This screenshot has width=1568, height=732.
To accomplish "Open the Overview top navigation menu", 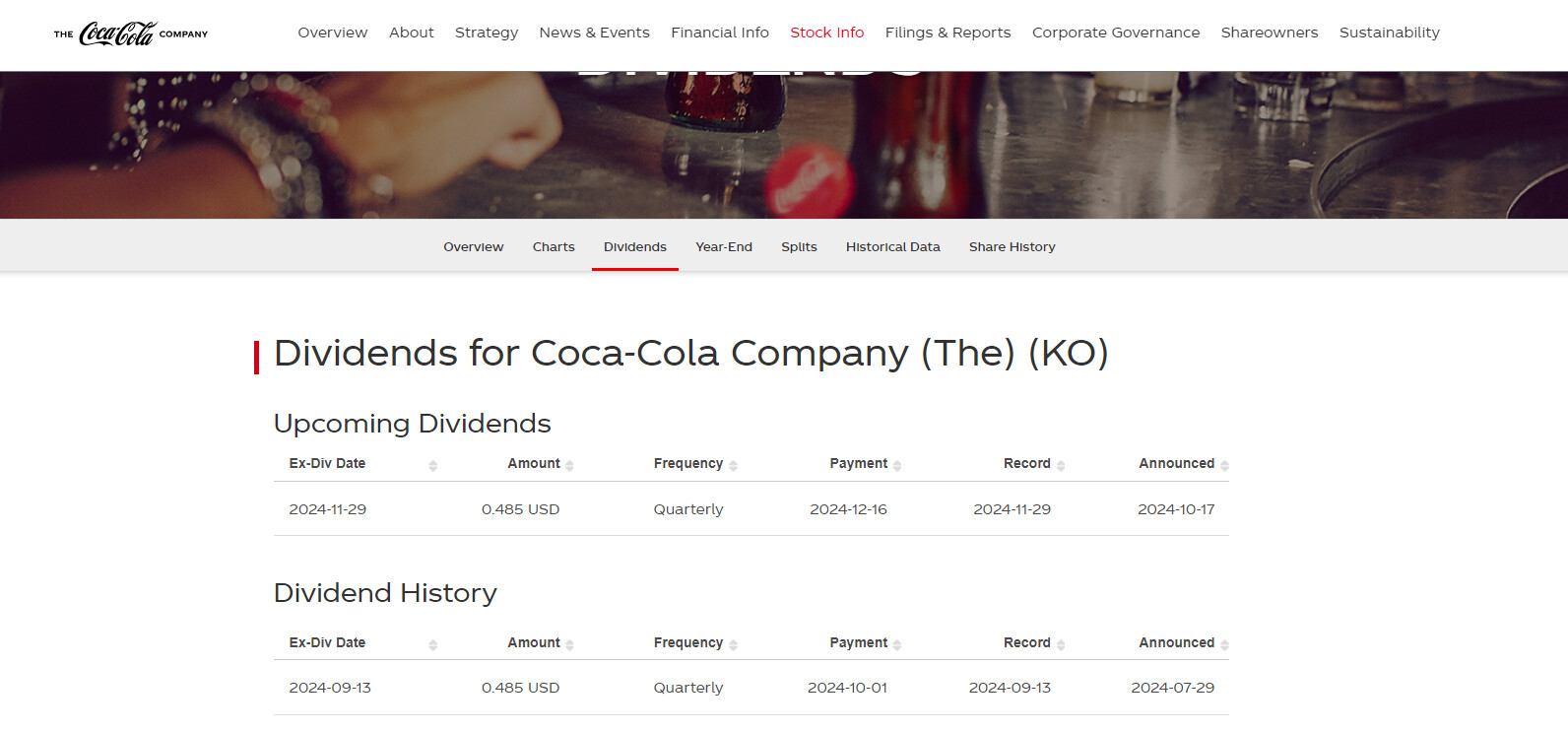I will tap(333, 33).
